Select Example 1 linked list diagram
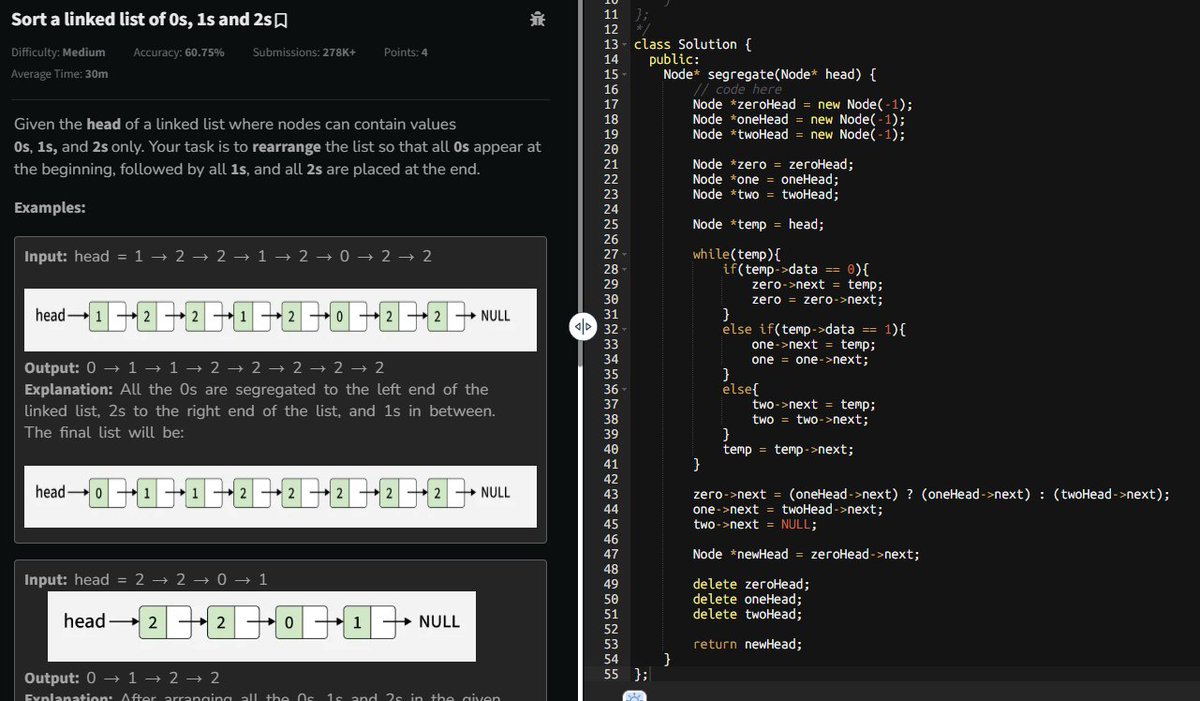The width and height of the screenshot is (1200, 701). coord(280,318)
